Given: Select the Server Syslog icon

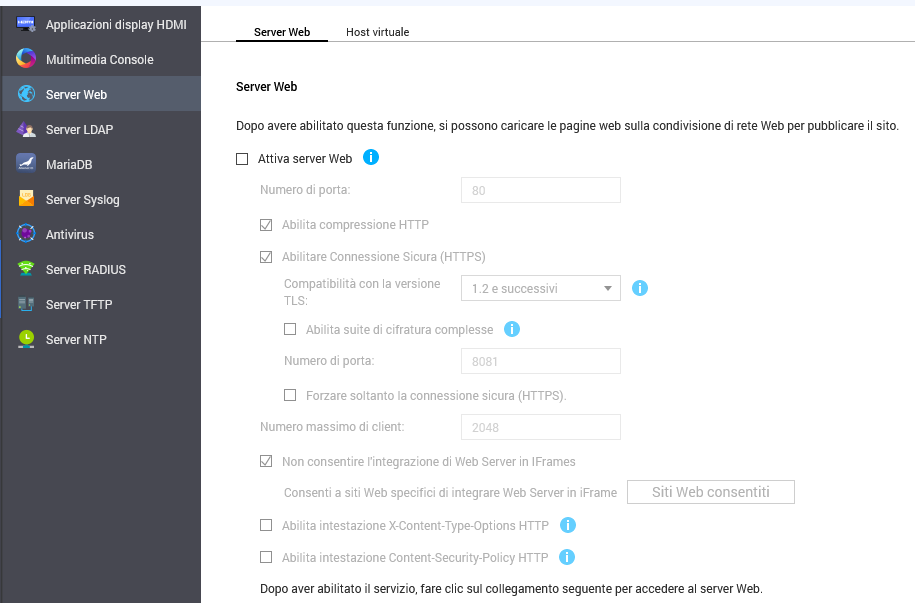Looking at the screenshot, I should tap(26, 199).
